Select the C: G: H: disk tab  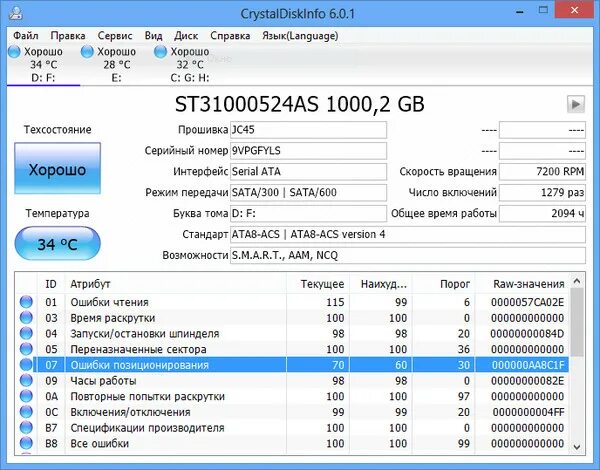(x=190, y=65)
